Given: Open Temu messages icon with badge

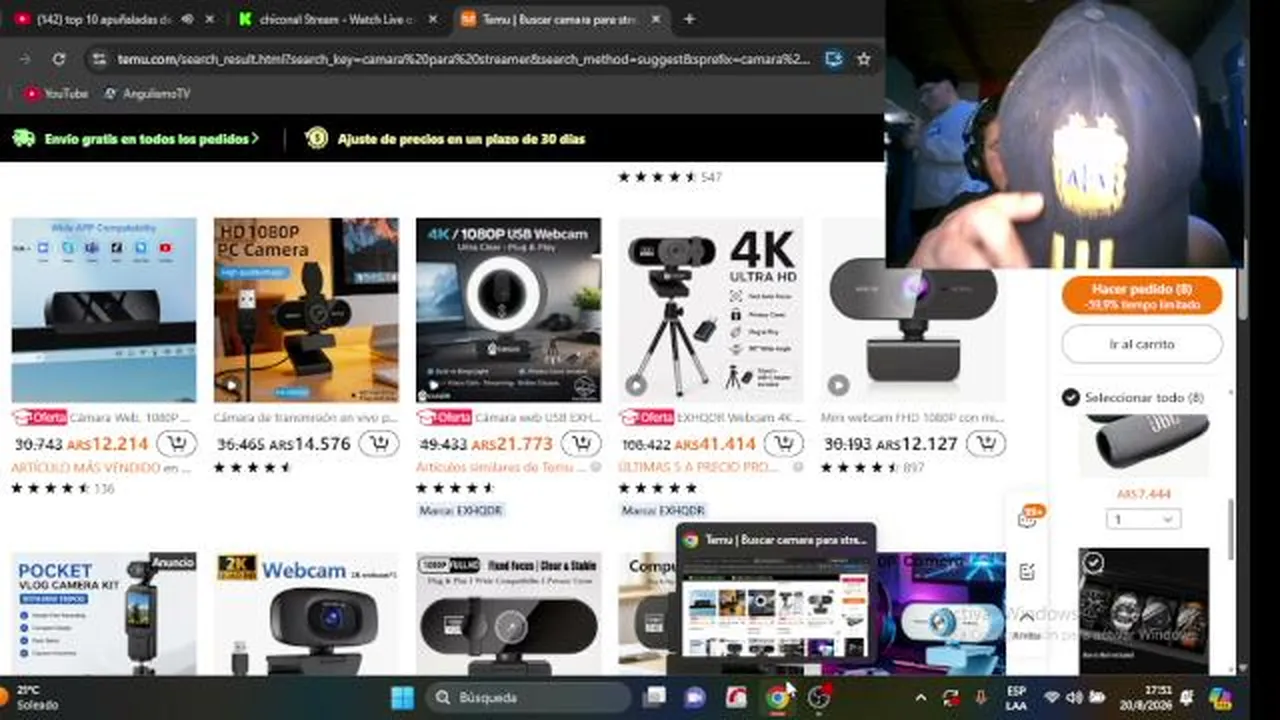Looking at the screenshot, I should click(1027, 518).
